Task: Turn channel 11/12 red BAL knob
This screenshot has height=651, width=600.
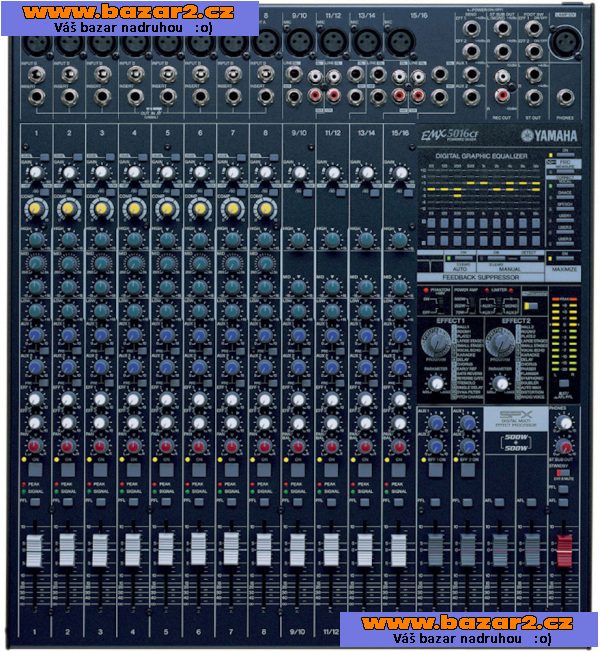Action: click(x=331, y=446)
